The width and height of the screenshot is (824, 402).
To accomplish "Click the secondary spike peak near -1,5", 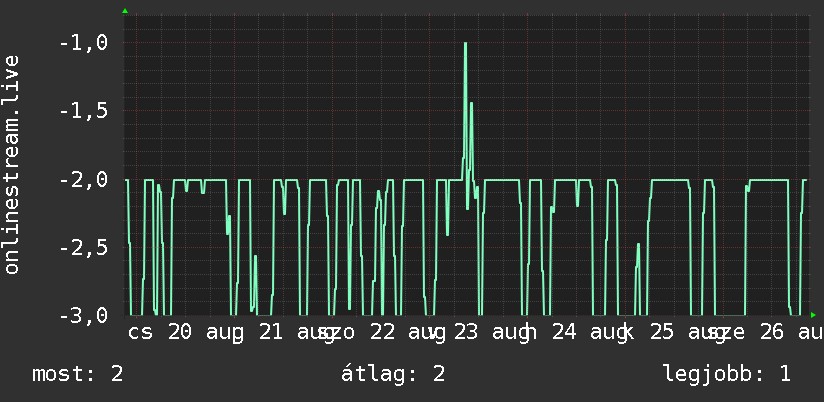I will 471,104.
